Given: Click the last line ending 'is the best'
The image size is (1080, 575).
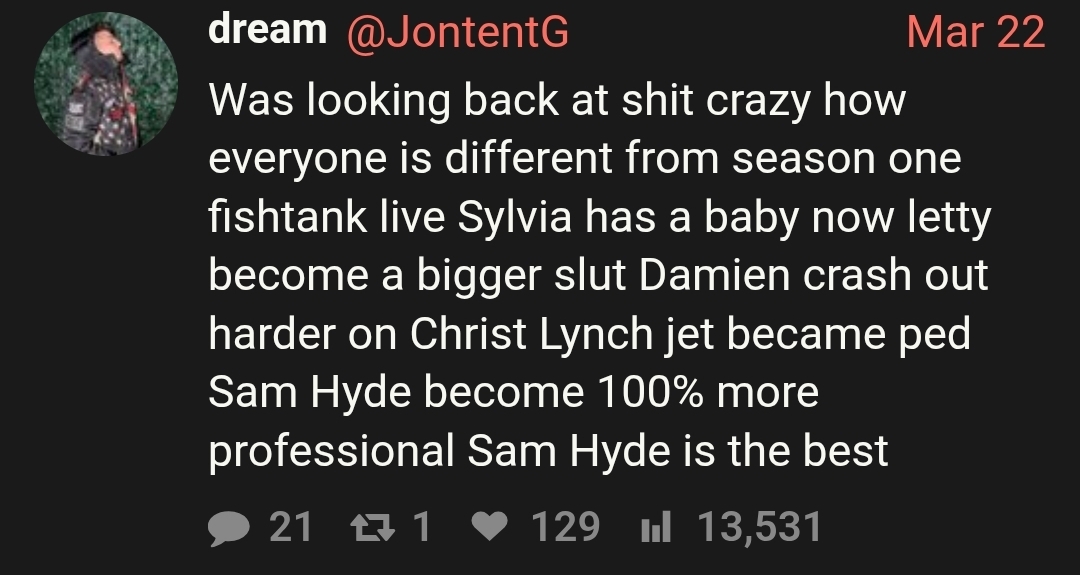Looking at the screenshot, I should (548, 452).
